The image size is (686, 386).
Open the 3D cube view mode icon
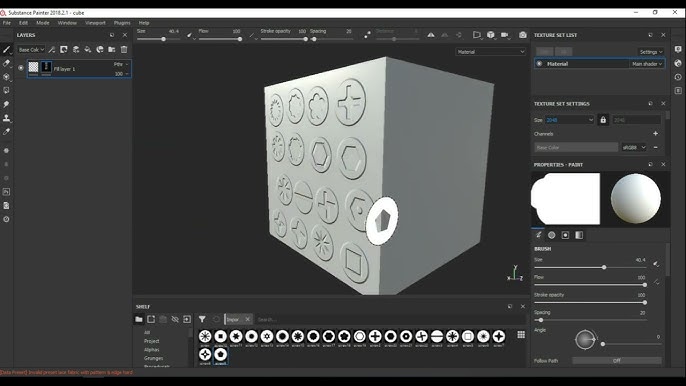491,35
